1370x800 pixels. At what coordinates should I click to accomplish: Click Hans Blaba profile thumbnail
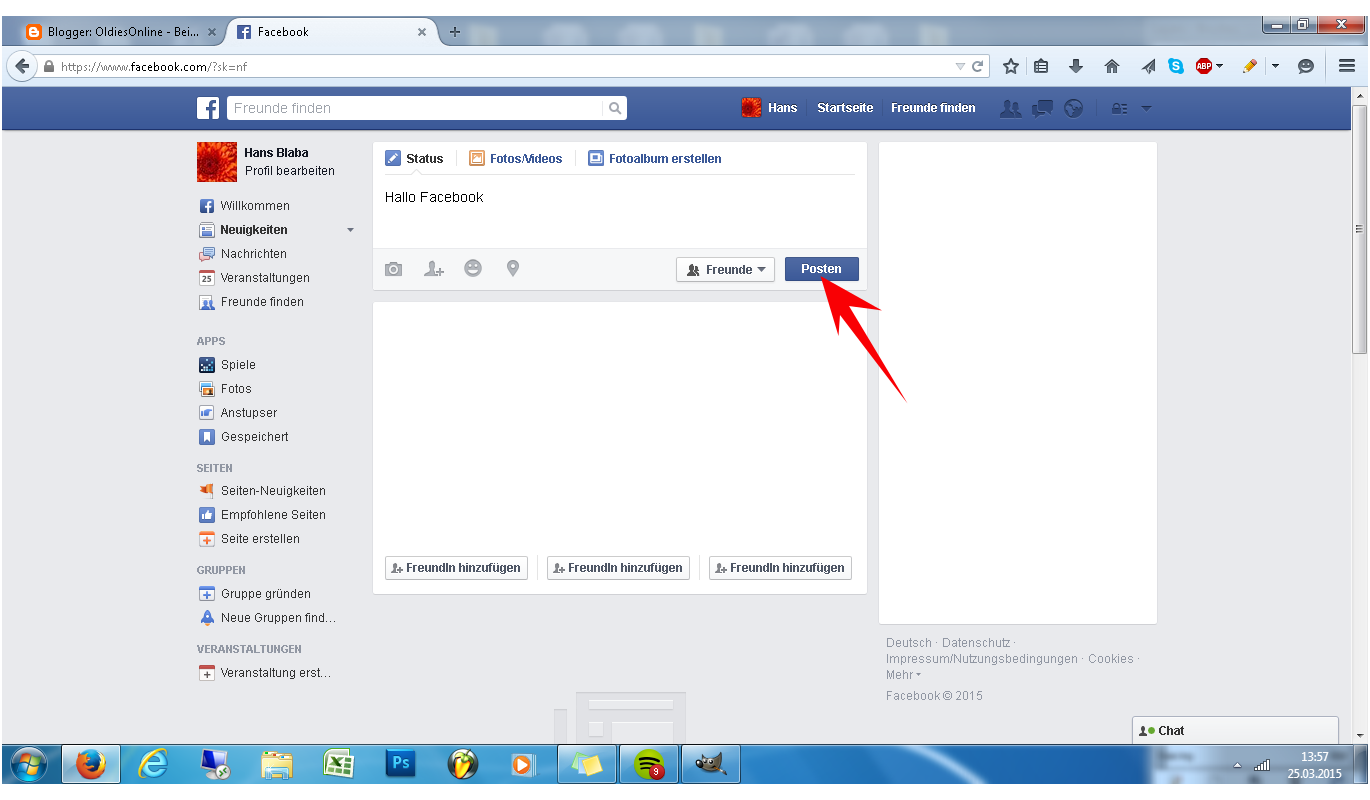pos(217,162)
